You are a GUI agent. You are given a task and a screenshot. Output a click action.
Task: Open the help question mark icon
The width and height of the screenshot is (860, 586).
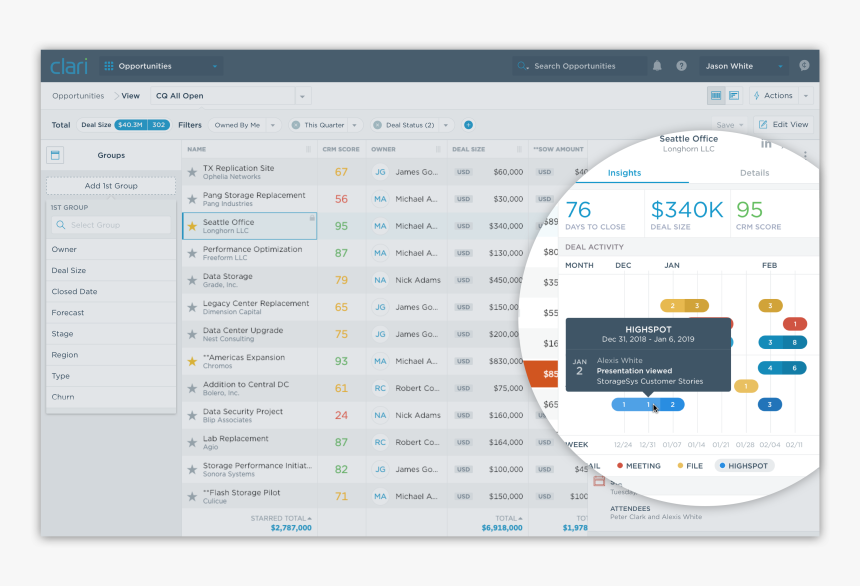(681, 66)
